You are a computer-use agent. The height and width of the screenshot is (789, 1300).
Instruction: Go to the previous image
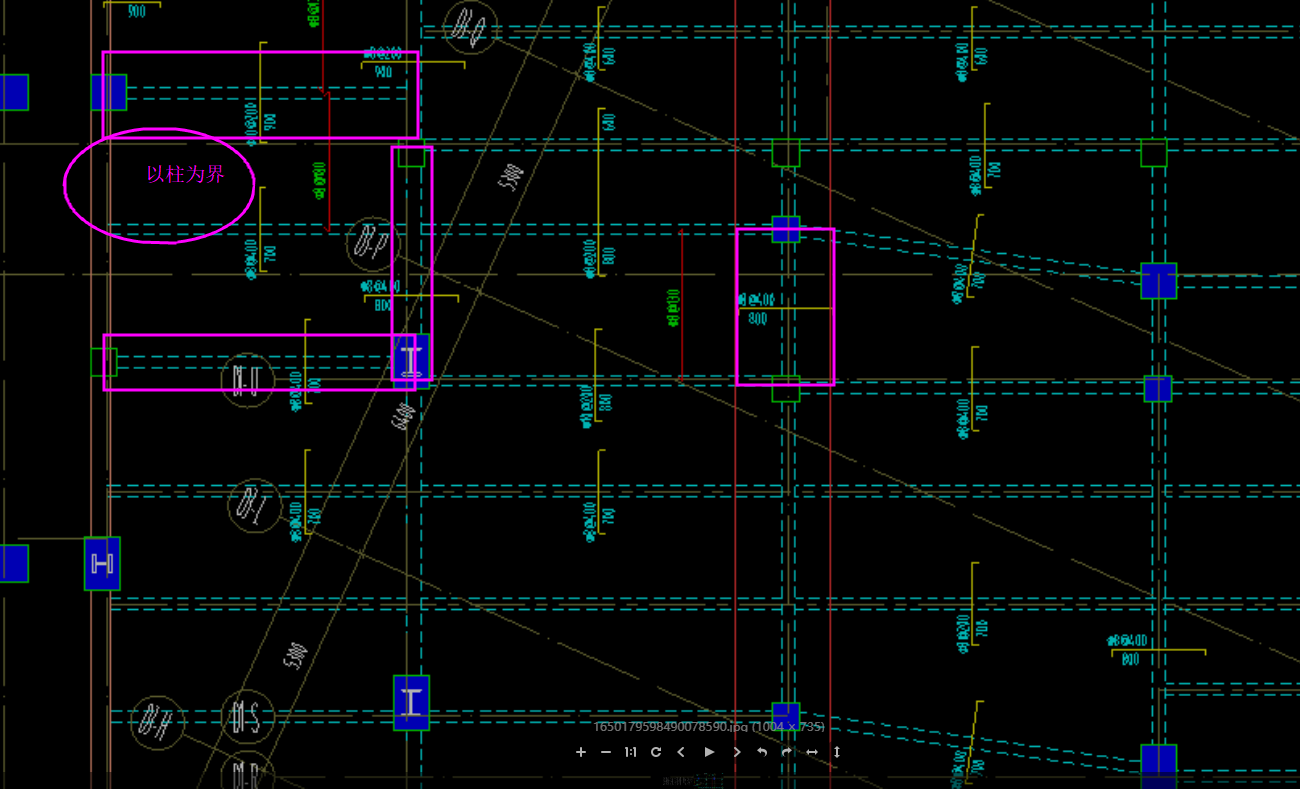tap(681, 752)
